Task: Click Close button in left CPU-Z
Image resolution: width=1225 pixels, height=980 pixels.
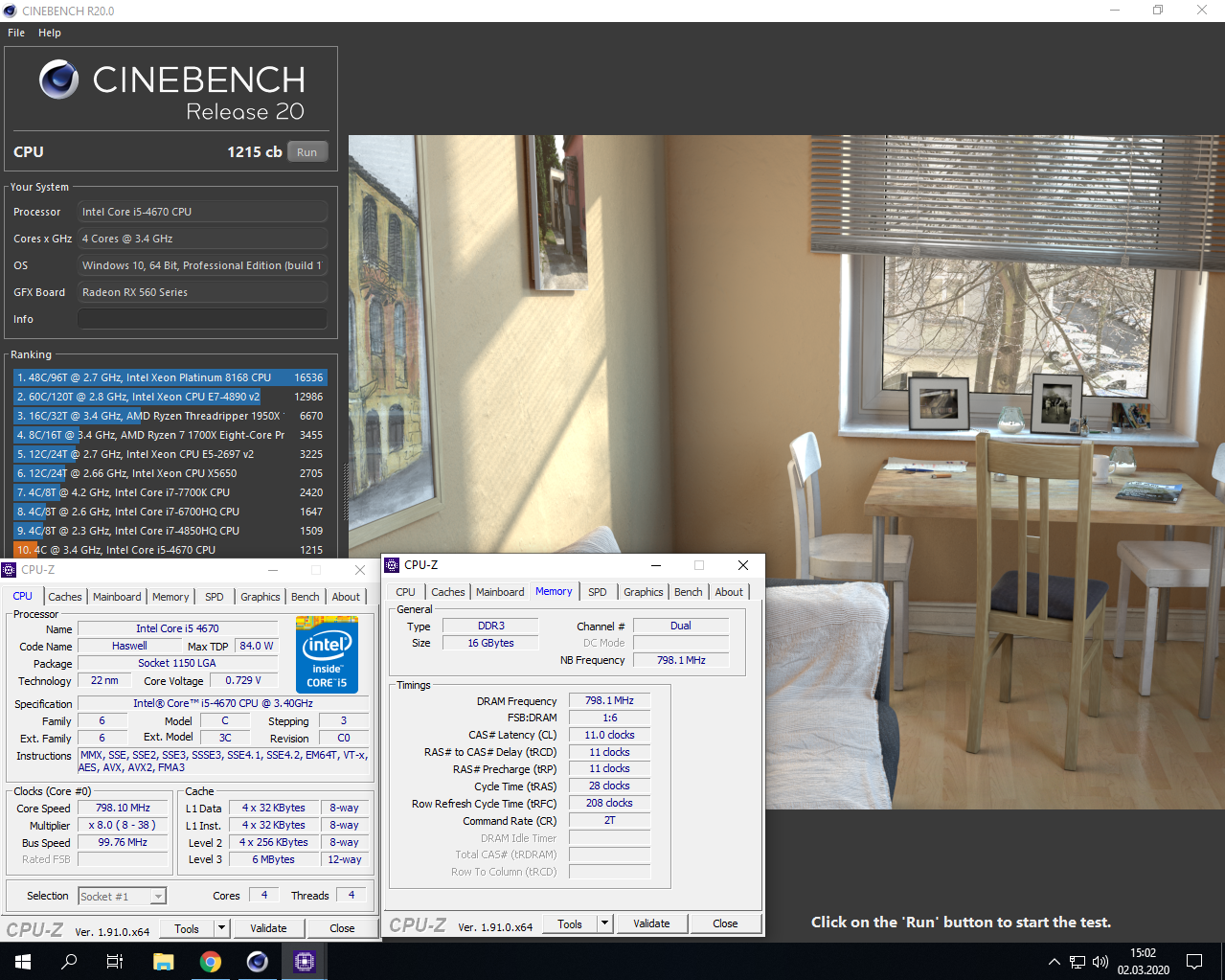Action: point(342,928)
